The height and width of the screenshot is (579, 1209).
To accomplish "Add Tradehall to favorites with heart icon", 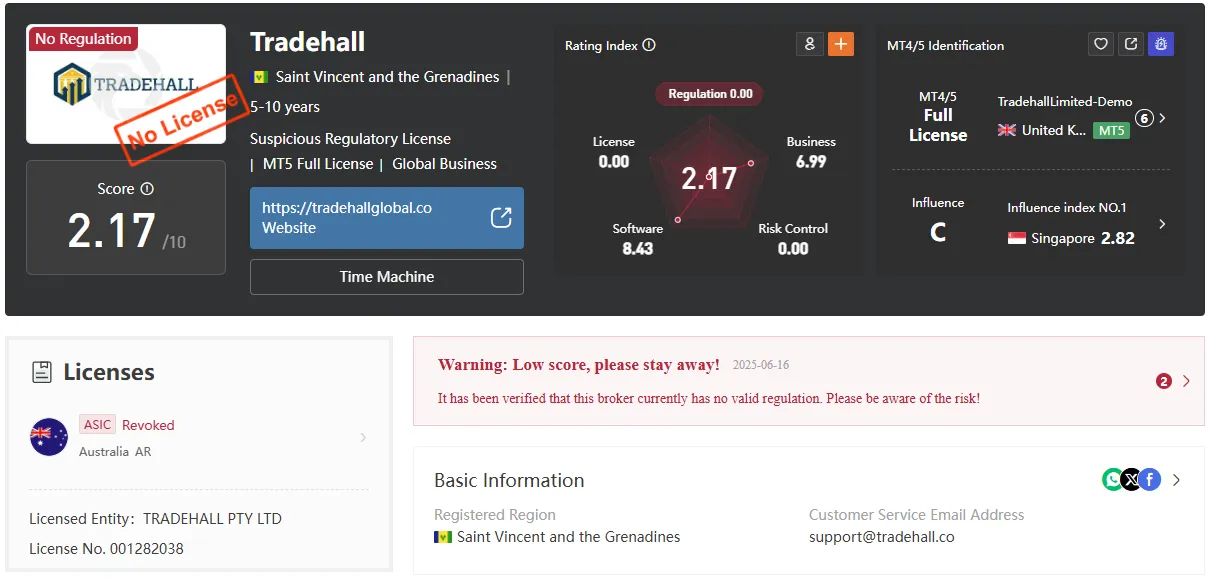I will coord(1101,44).
